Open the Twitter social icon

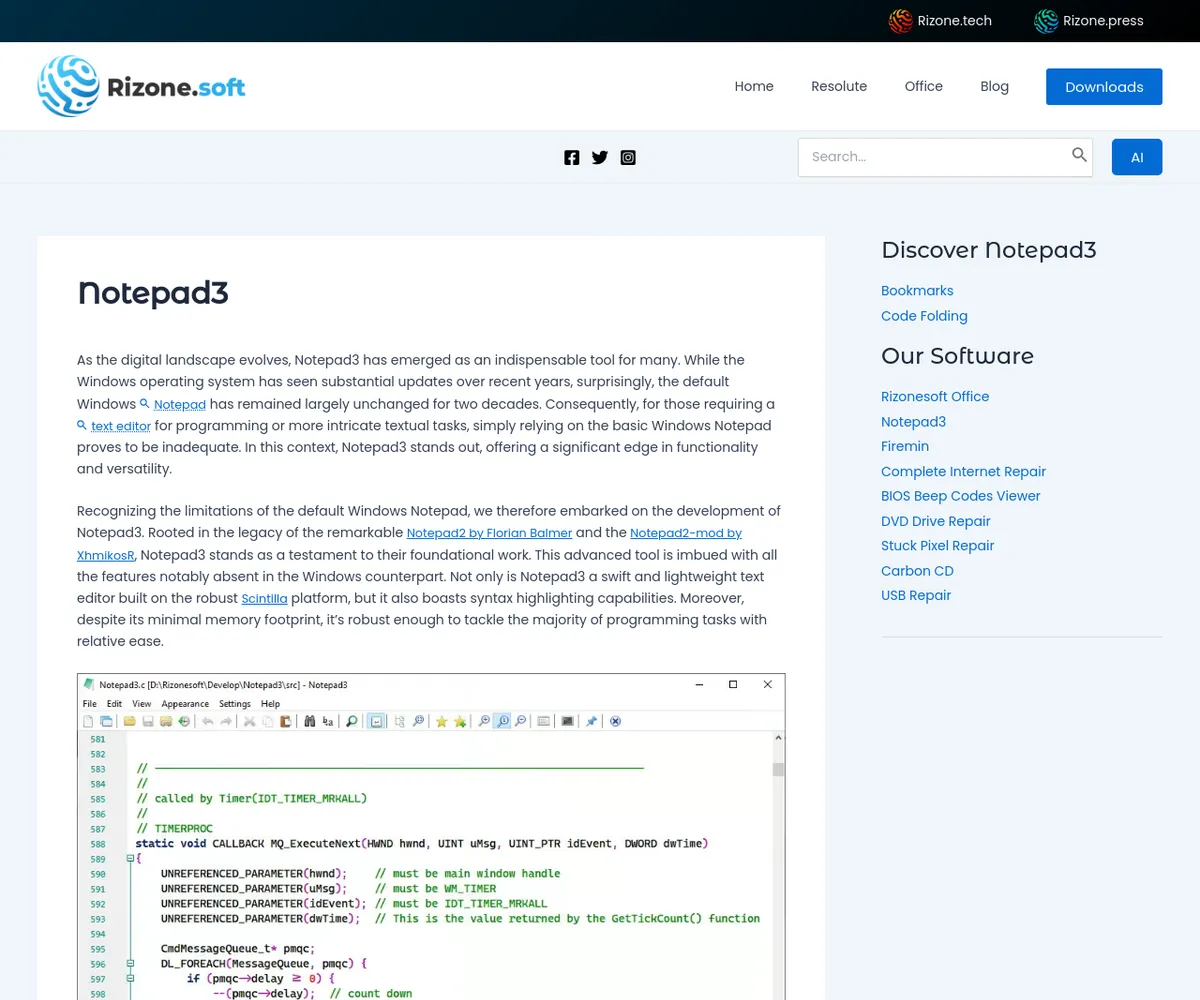click(600, 157)
